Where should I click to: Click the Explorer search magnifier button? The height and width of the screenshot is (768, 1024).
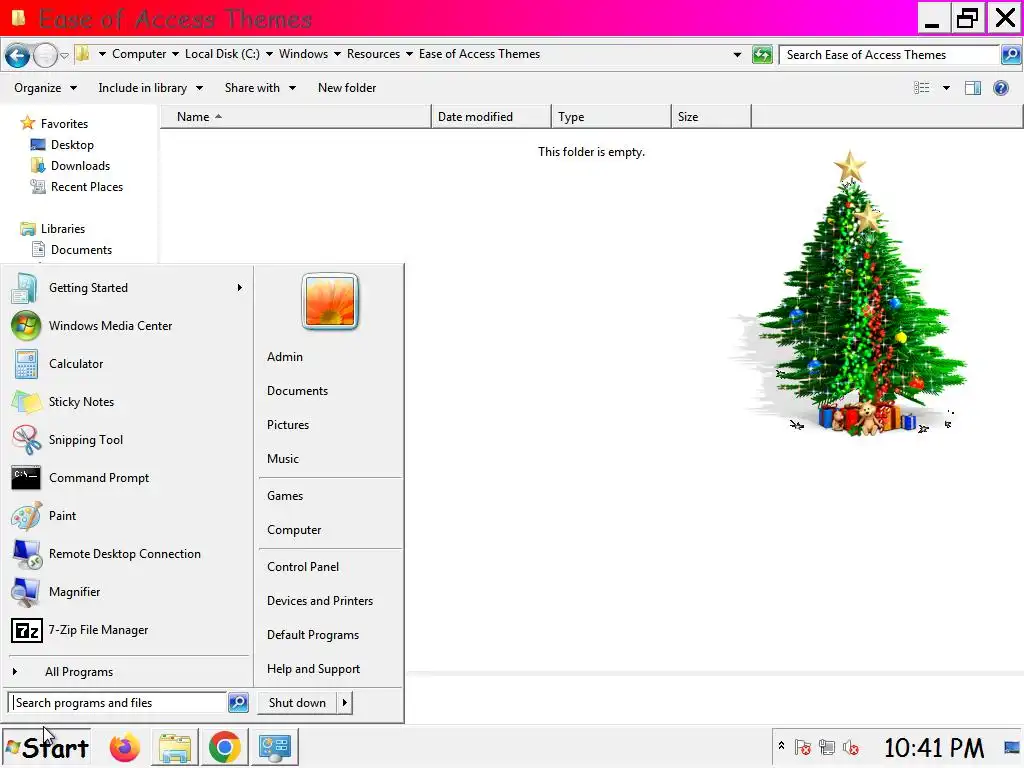pos(1011,55)
